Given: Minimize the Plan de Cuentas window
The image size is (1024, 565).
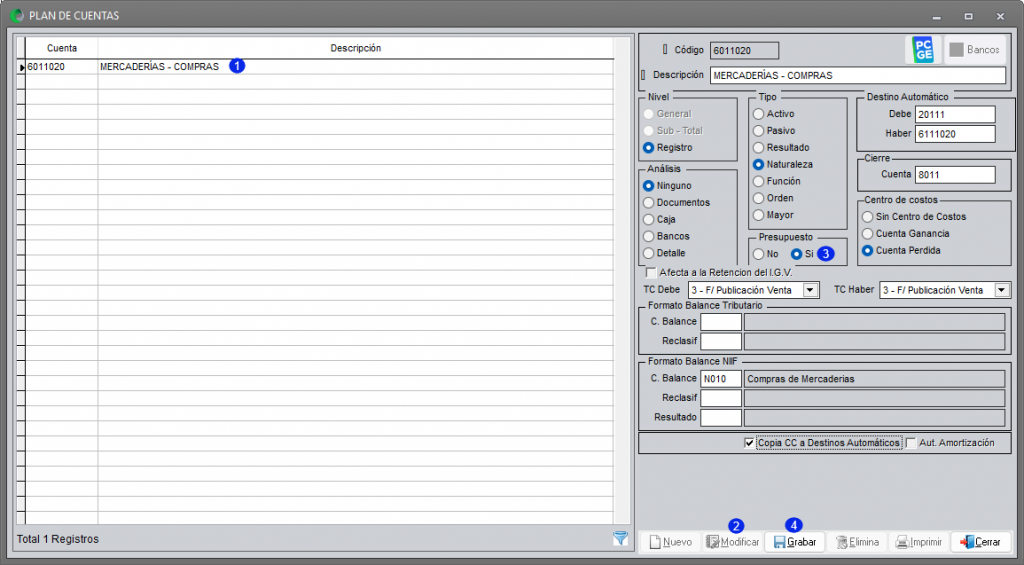Looking at the screenshot, I should (936, 16).
